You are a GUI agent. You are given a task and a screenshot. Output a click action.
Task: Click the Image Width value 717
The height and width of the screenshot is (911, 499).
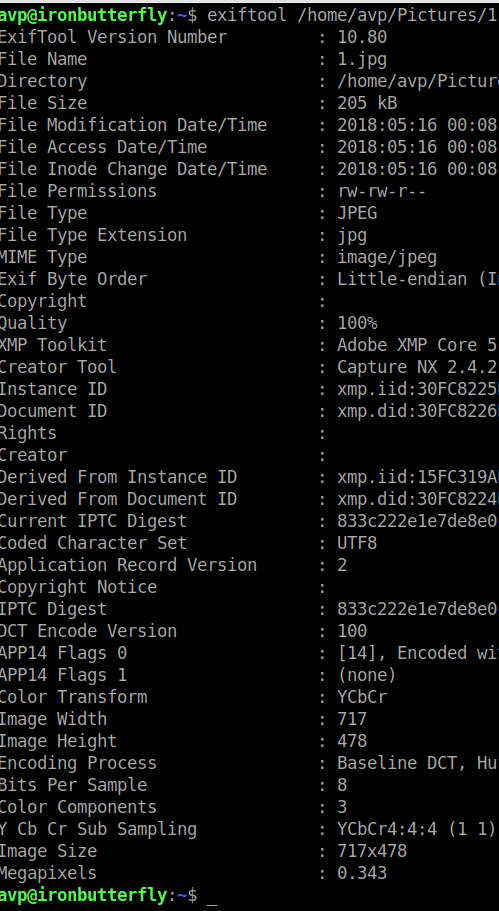[x=352, y=719]
